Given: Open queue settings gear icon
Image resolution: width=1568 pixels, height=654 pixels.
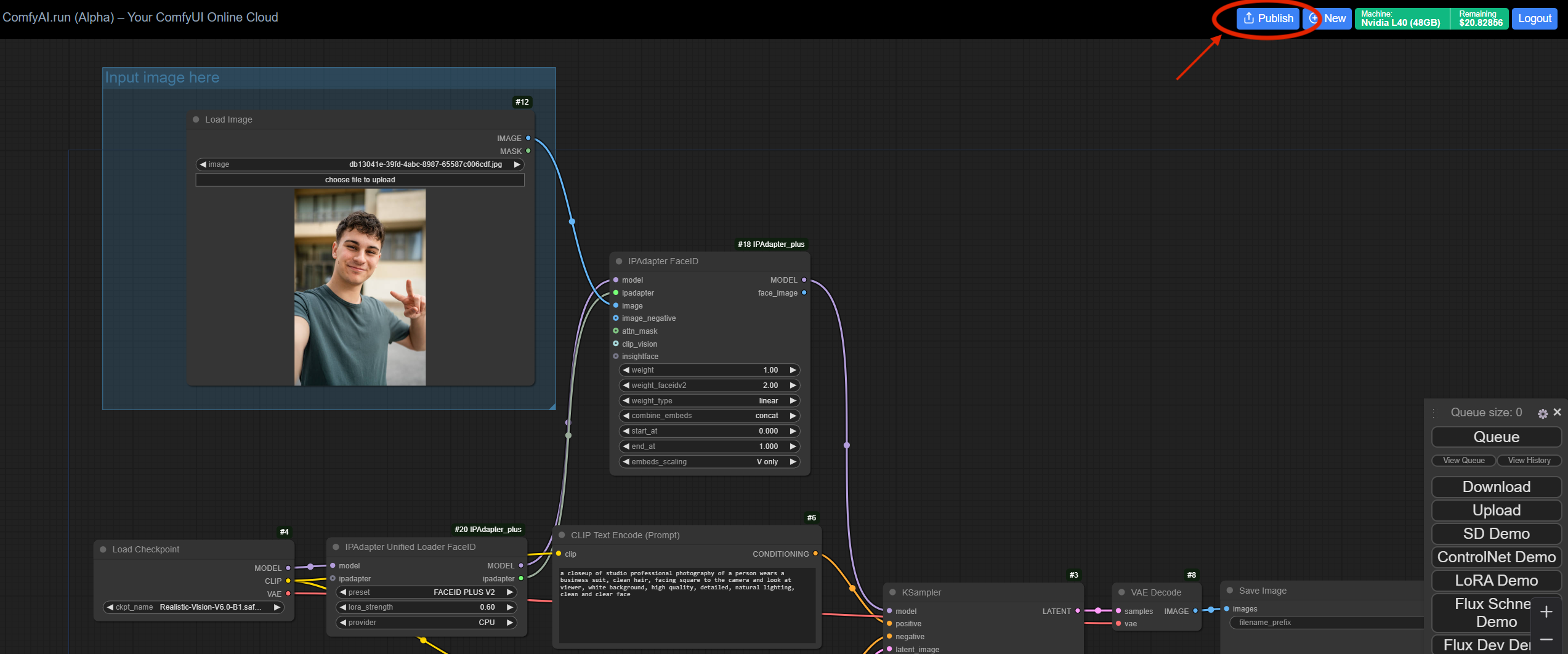Looking at the screenshot, I should [1542, 414].
